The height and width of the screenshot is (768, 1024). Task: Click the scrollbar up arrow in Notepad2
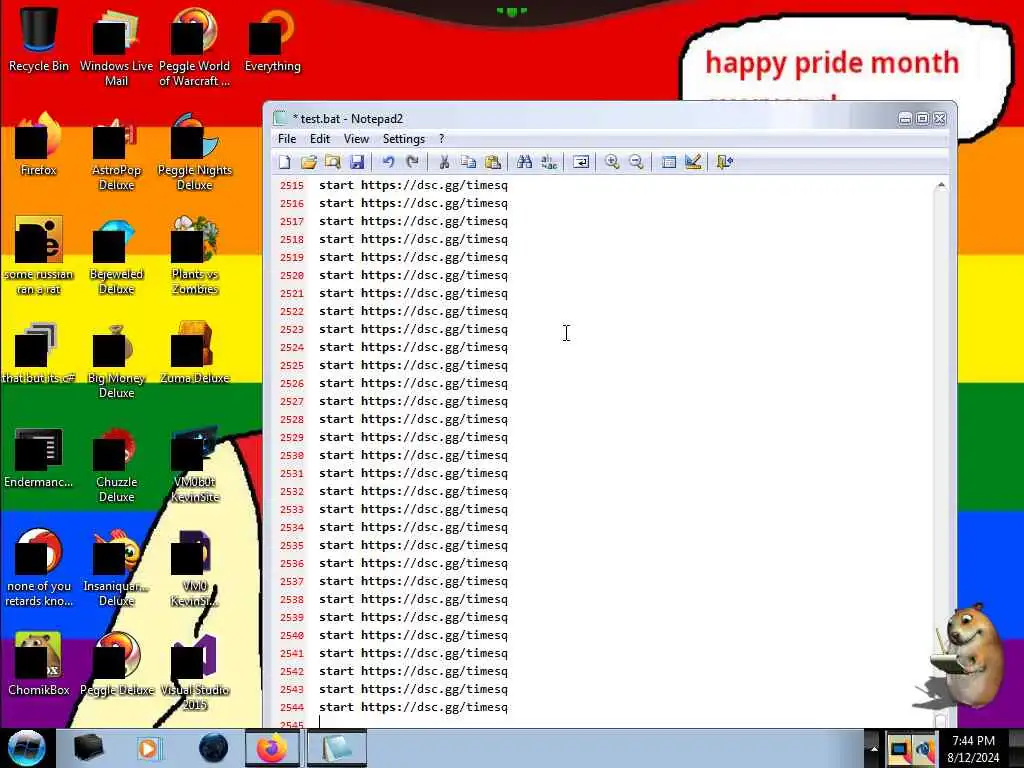pyautogui.click(x=940, y=185)
